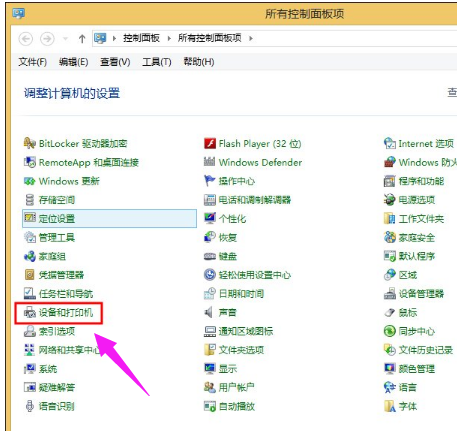The height and width of the screenshot is (431, 457).
Task: Click the up arrow navigation button
Action: tap(82, 39)
